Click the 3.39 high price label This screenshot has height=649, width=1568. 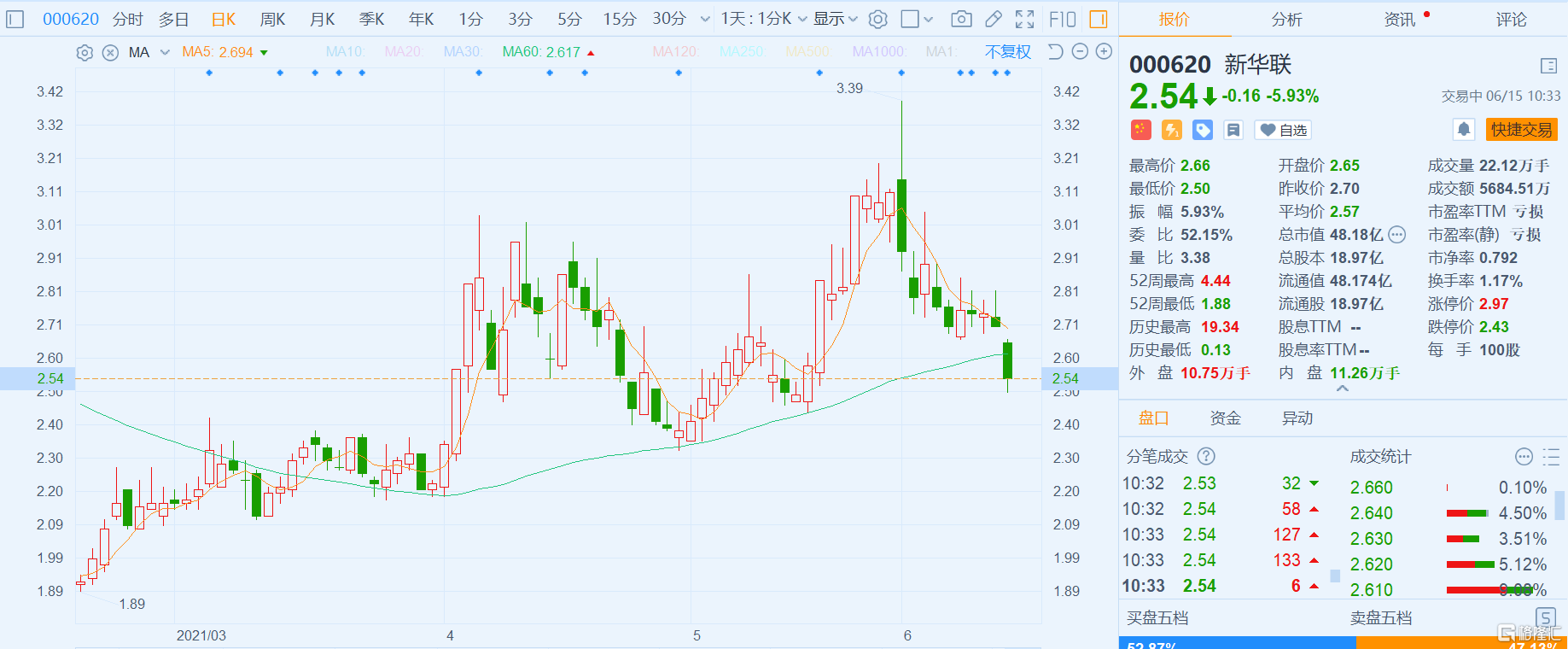pyautogui.click(x=849, y=88)
